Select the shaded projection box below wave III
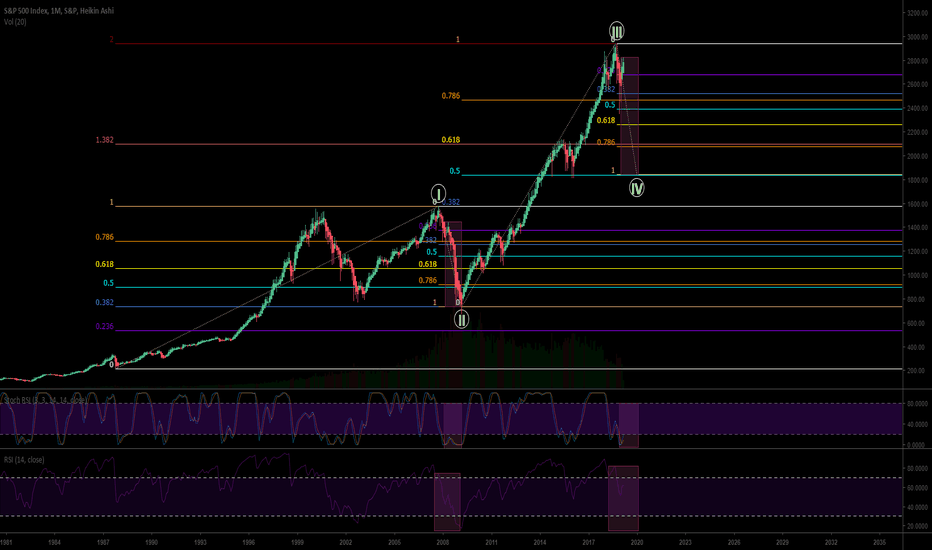This screenshot has width=932, height=550. [629, 116]
